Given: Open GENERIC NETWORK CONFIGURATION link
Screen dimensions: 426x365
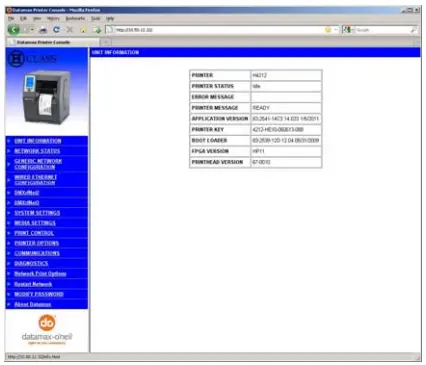Looking at the screenshot, I should coord(38,164).
